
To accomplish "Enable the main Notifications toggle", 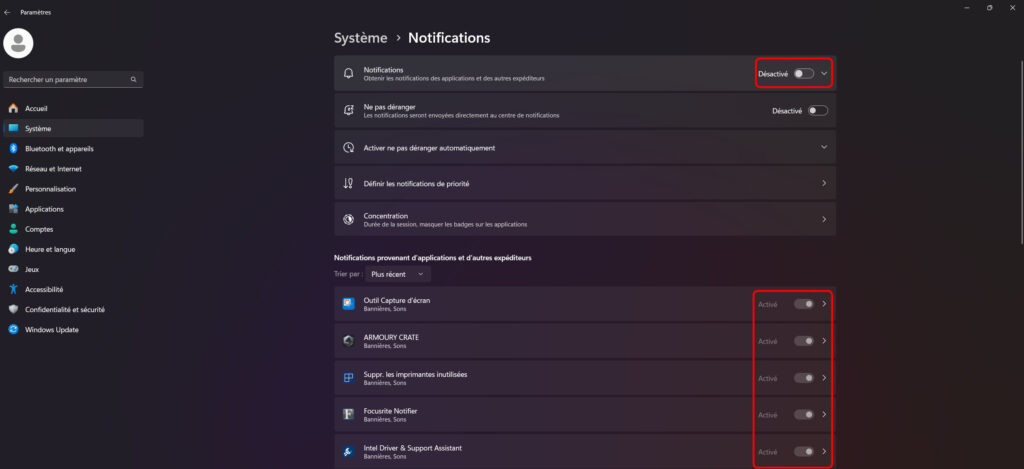I will point(804,74).
